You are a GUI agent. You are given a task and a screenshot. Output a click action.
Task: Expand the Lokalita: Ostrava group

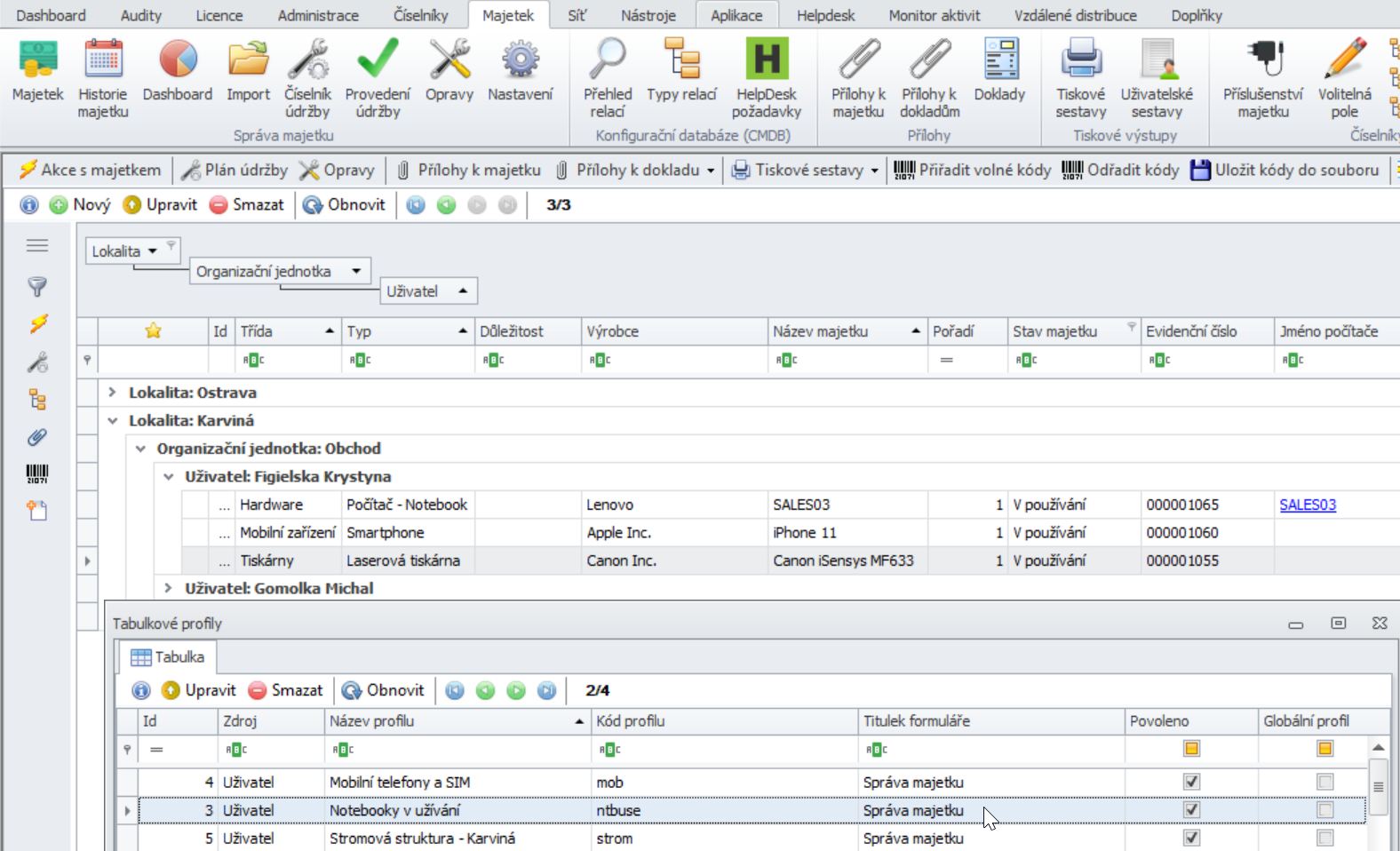[x=113, y=393]
